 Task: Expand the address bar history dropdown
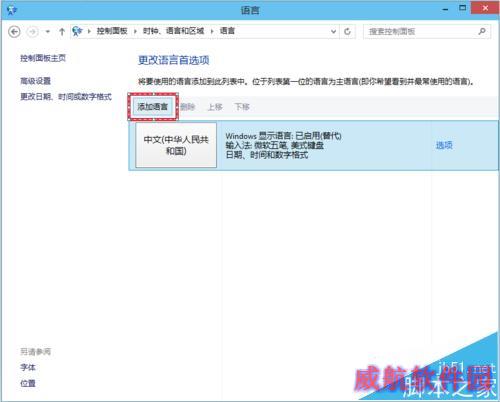point(333,32)
